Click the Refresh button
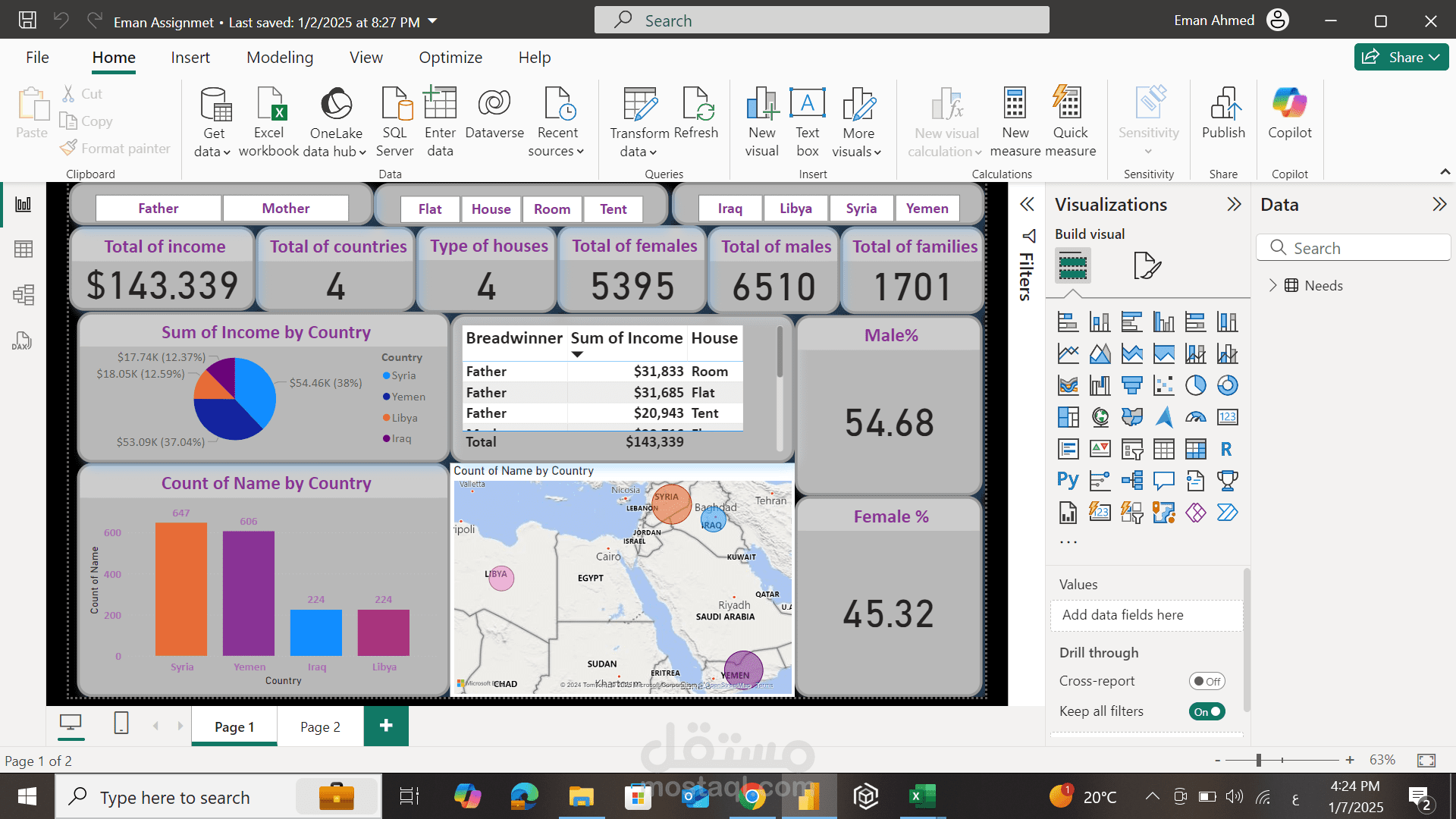Image resolution: width=1456 pixels, height=819 pixels. 695,114
